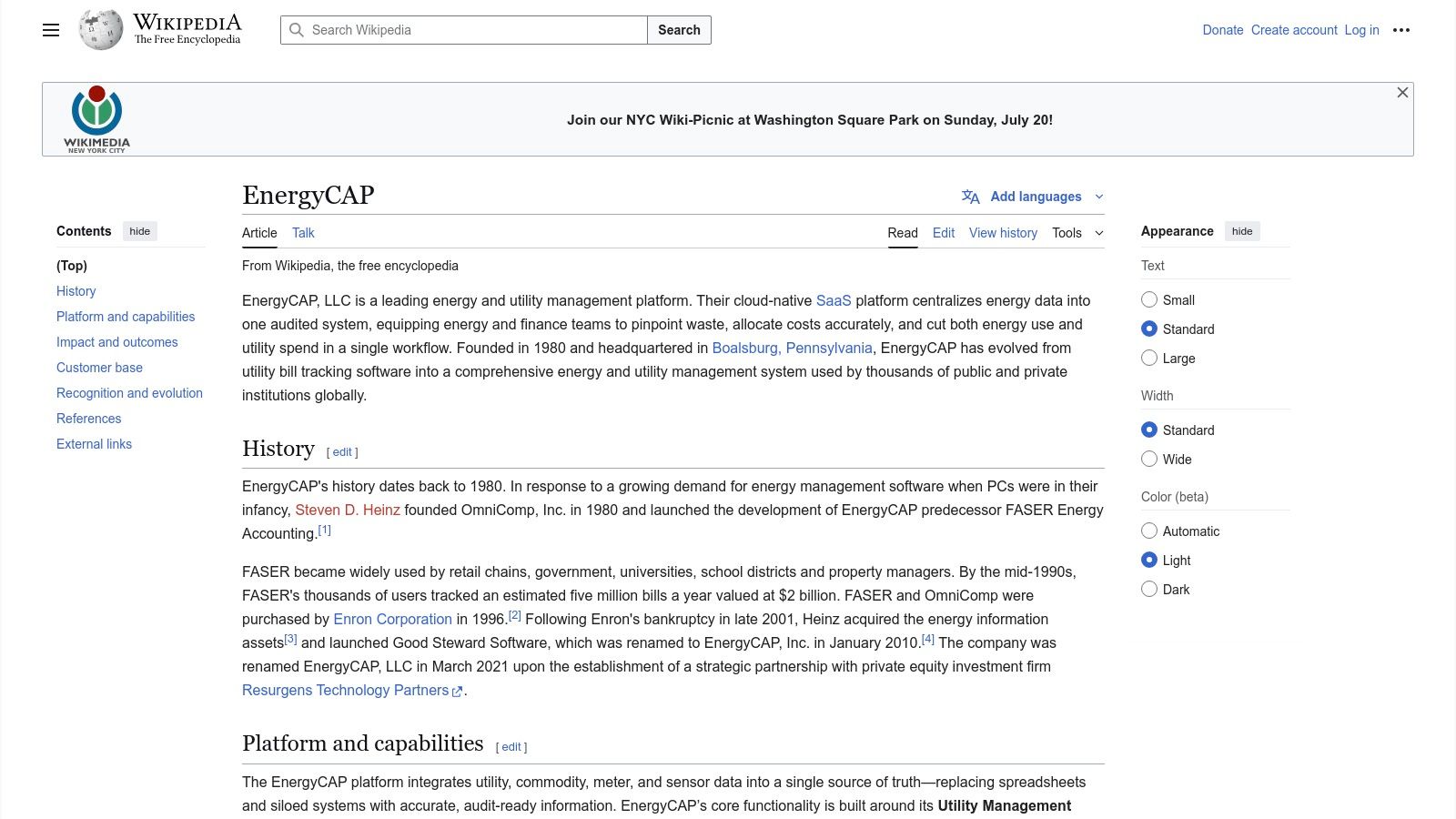Click citation reference [3]
Image resolution: width=1456 pixels, height=819 pixels.
coord(291,639)
